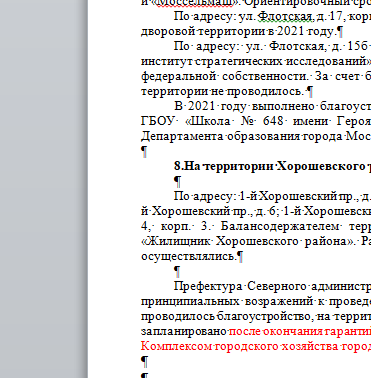Click the word "Балансодержателем"
371x378 pixels.
point(281,226)
